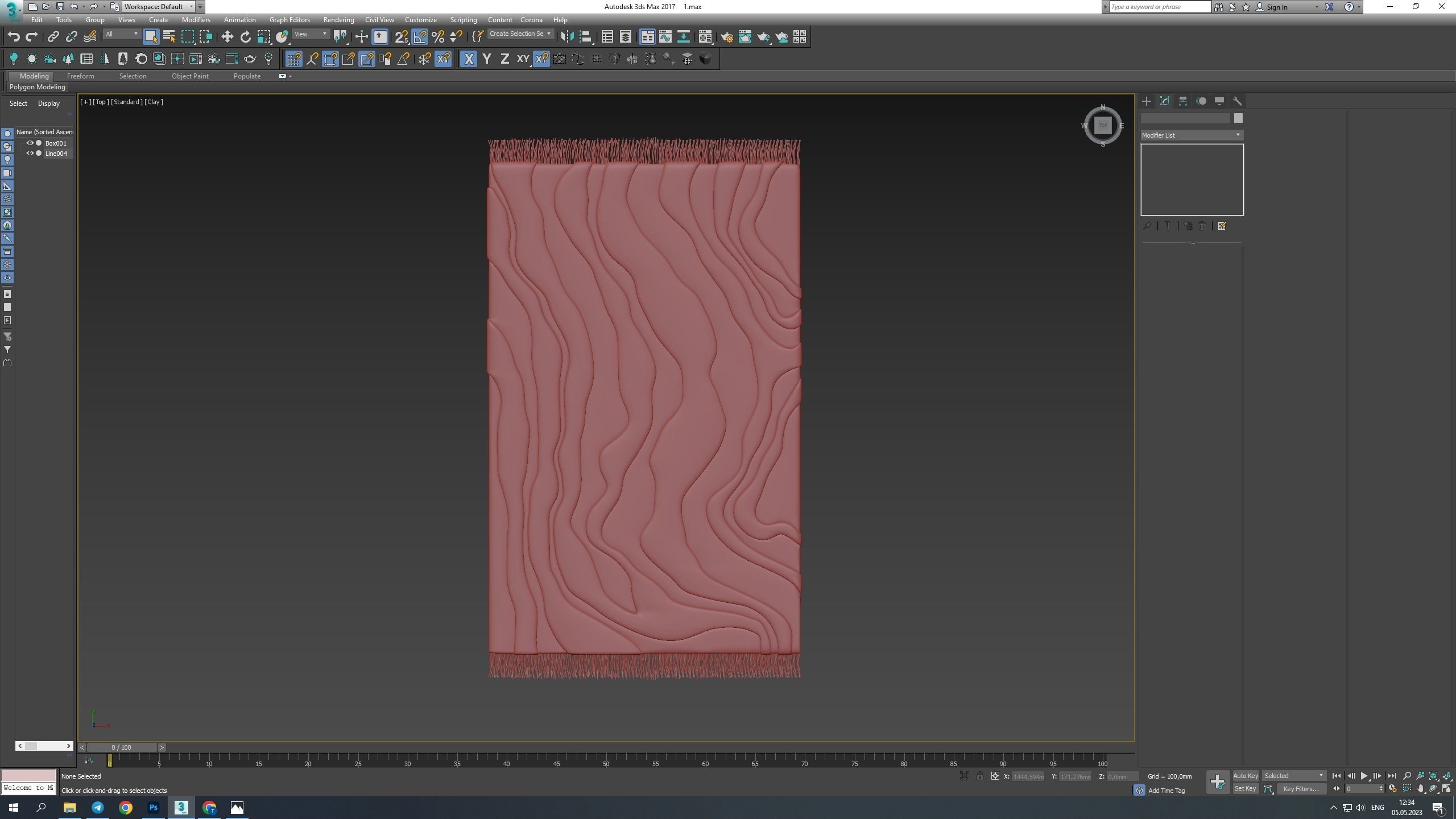The image size is (1456, 819).
Task: Open the Utilities panel wrench icon
Action: pos(1237,101)
